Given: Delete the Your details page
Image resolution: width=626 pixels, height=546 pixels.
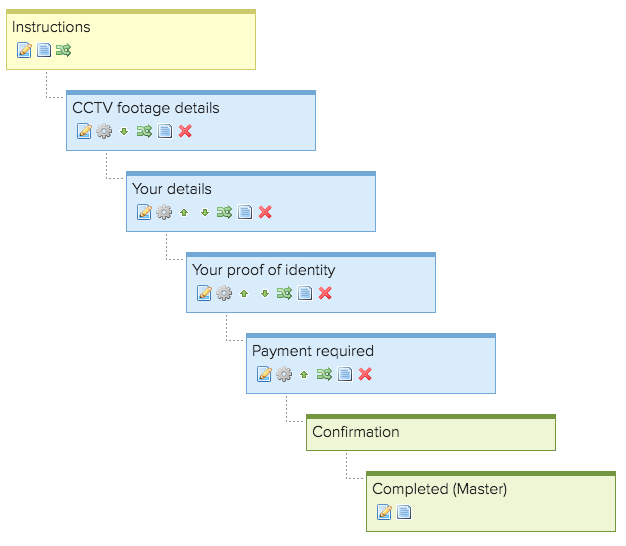Looking at the screenshot, I should pyautogui.click(x=265, y=212).
